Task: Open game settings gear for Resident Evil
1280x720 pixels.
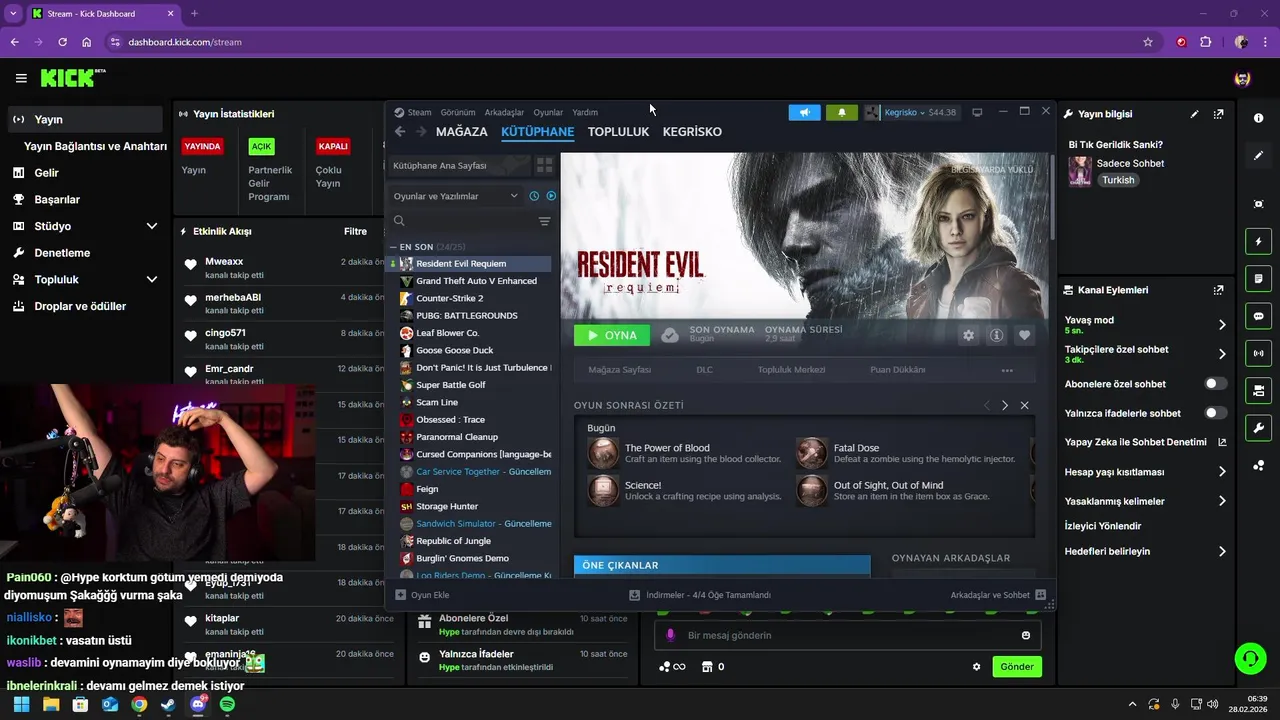Action: point(968,336)
